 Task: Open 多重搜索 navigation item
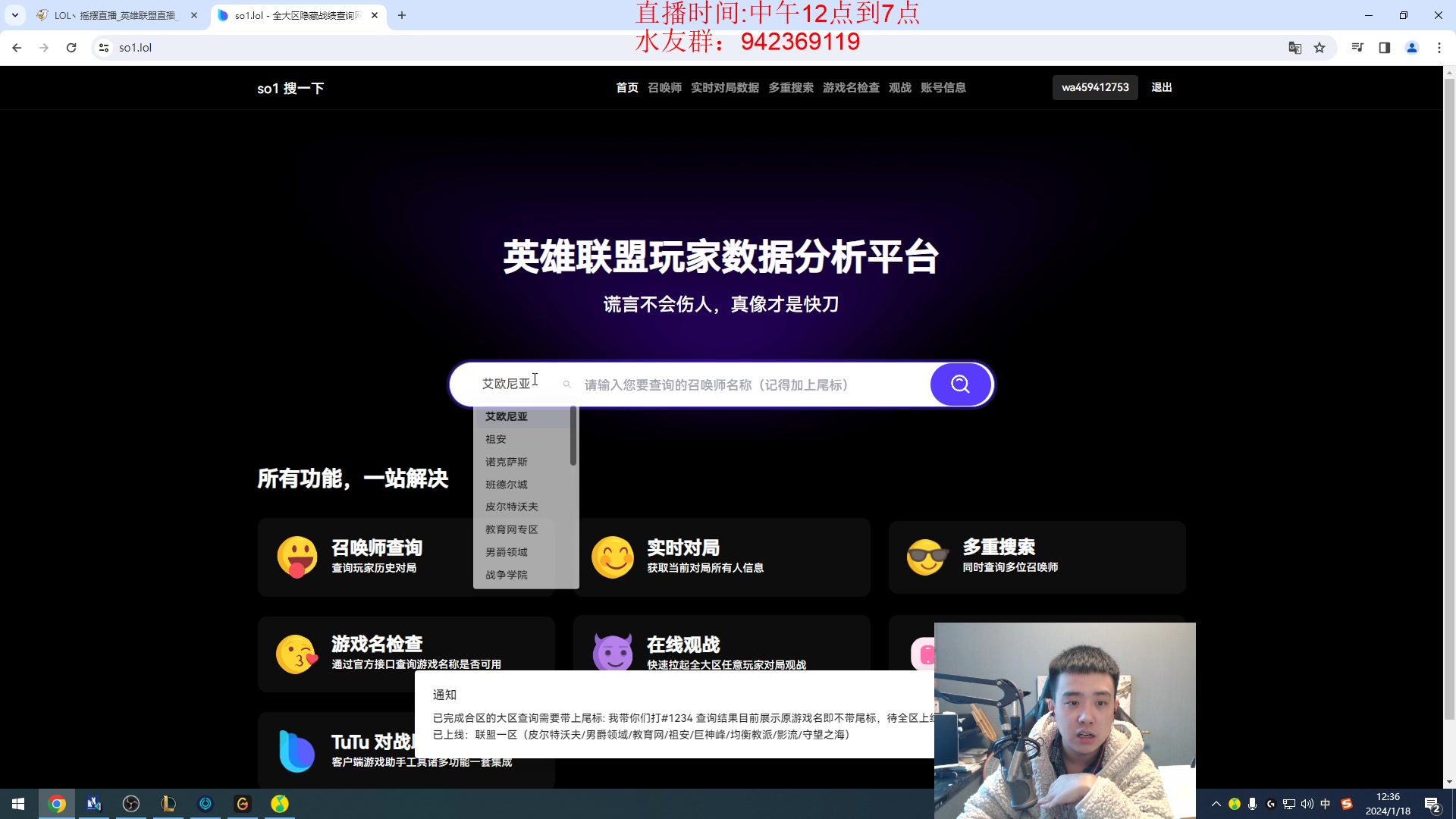click(x=791, y=88)
